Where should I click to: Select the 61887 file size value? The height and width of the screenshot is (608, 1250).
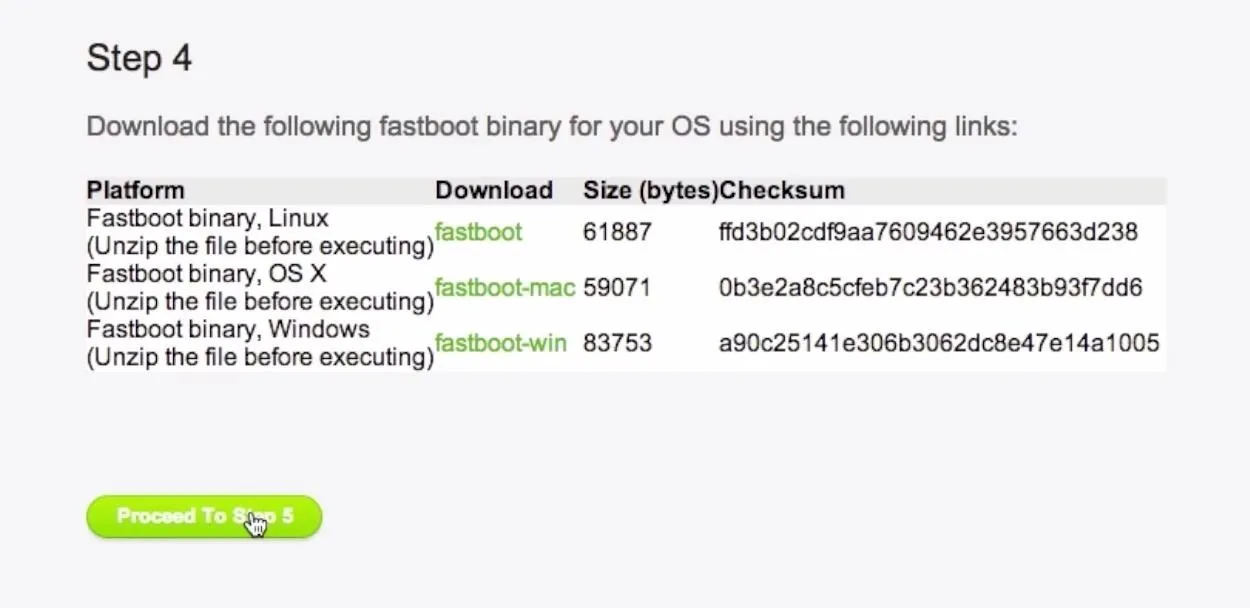pos(617,232)
